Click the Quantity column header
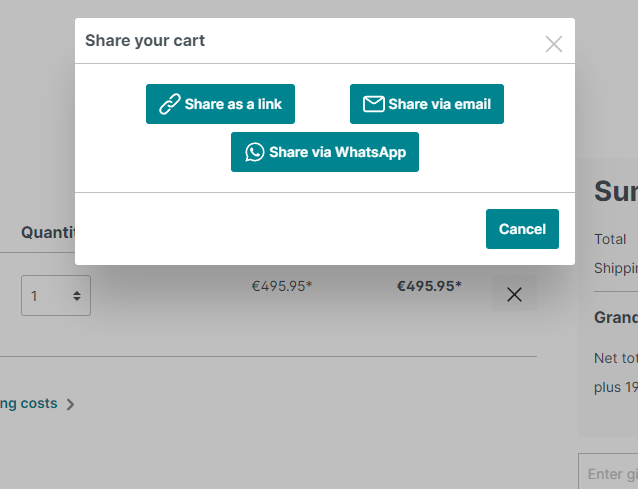The image size is (638, 489). pyautogui.click(x=50, y=232)
